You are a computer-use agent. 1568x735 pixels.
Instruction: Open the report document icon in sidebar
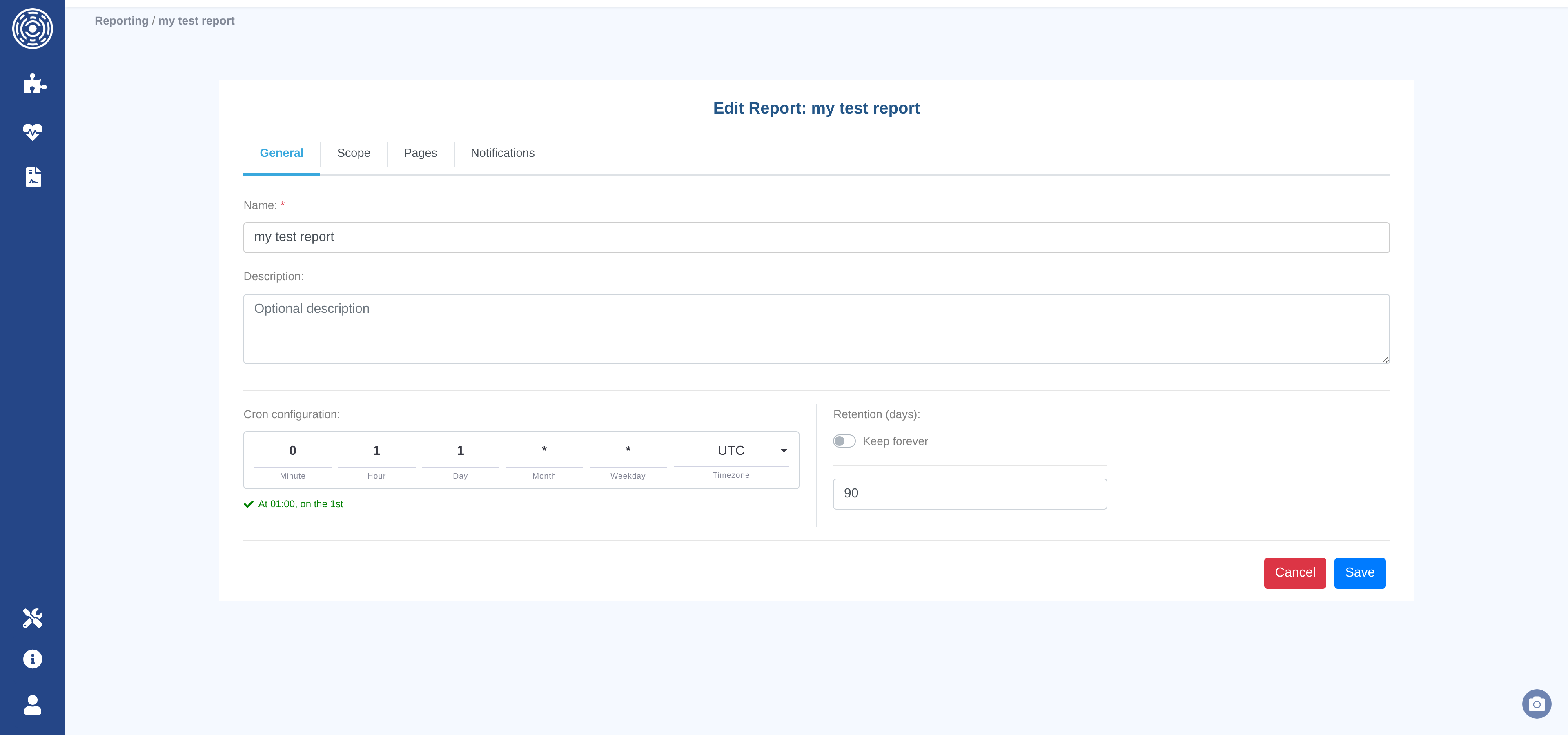[x=33, y=177]
